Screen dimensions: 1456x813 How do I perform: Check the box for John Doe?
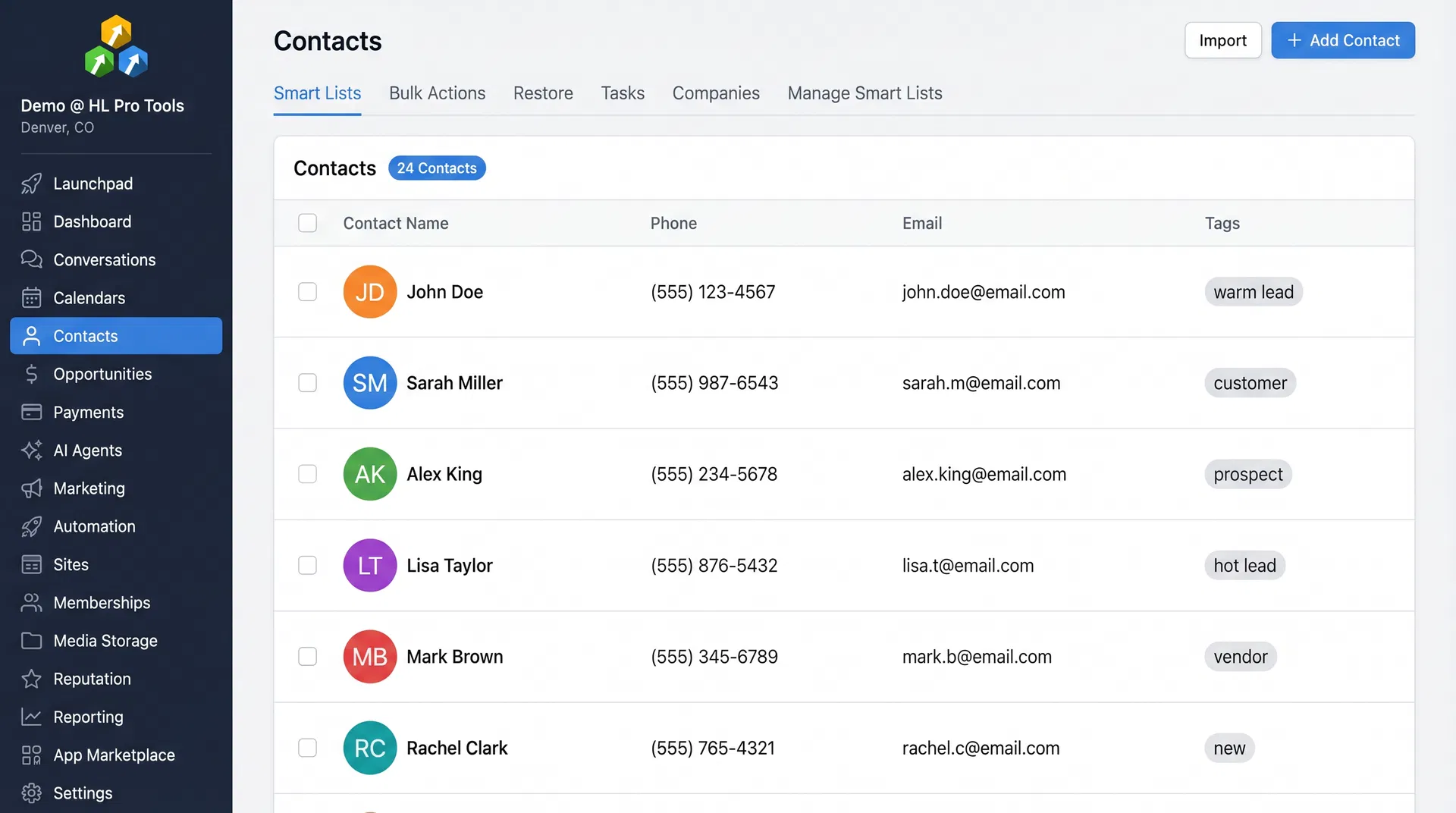point(307,292)
